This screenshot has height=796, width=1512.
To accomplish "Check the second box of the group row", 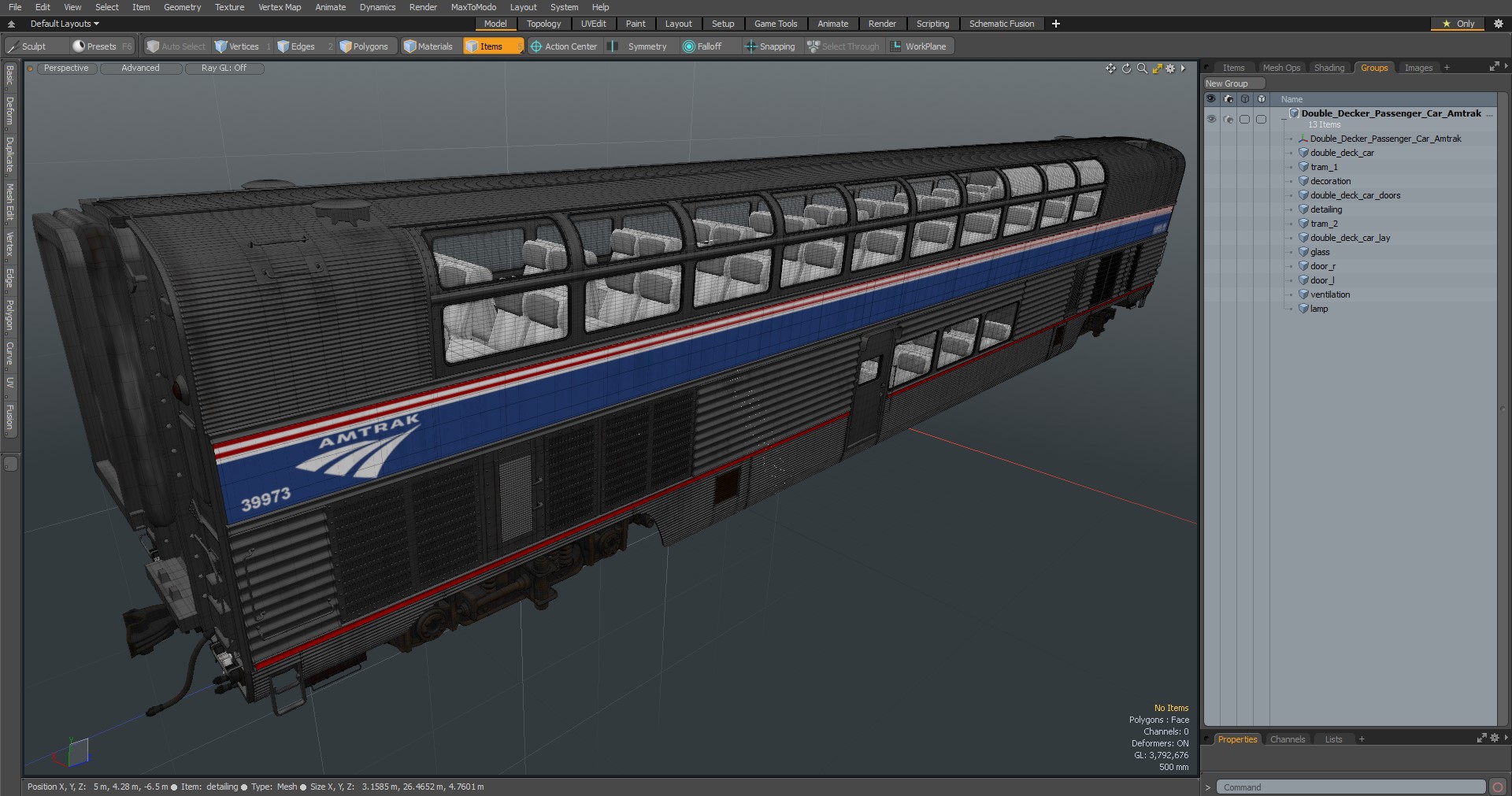I will (x=1261, y=119).
